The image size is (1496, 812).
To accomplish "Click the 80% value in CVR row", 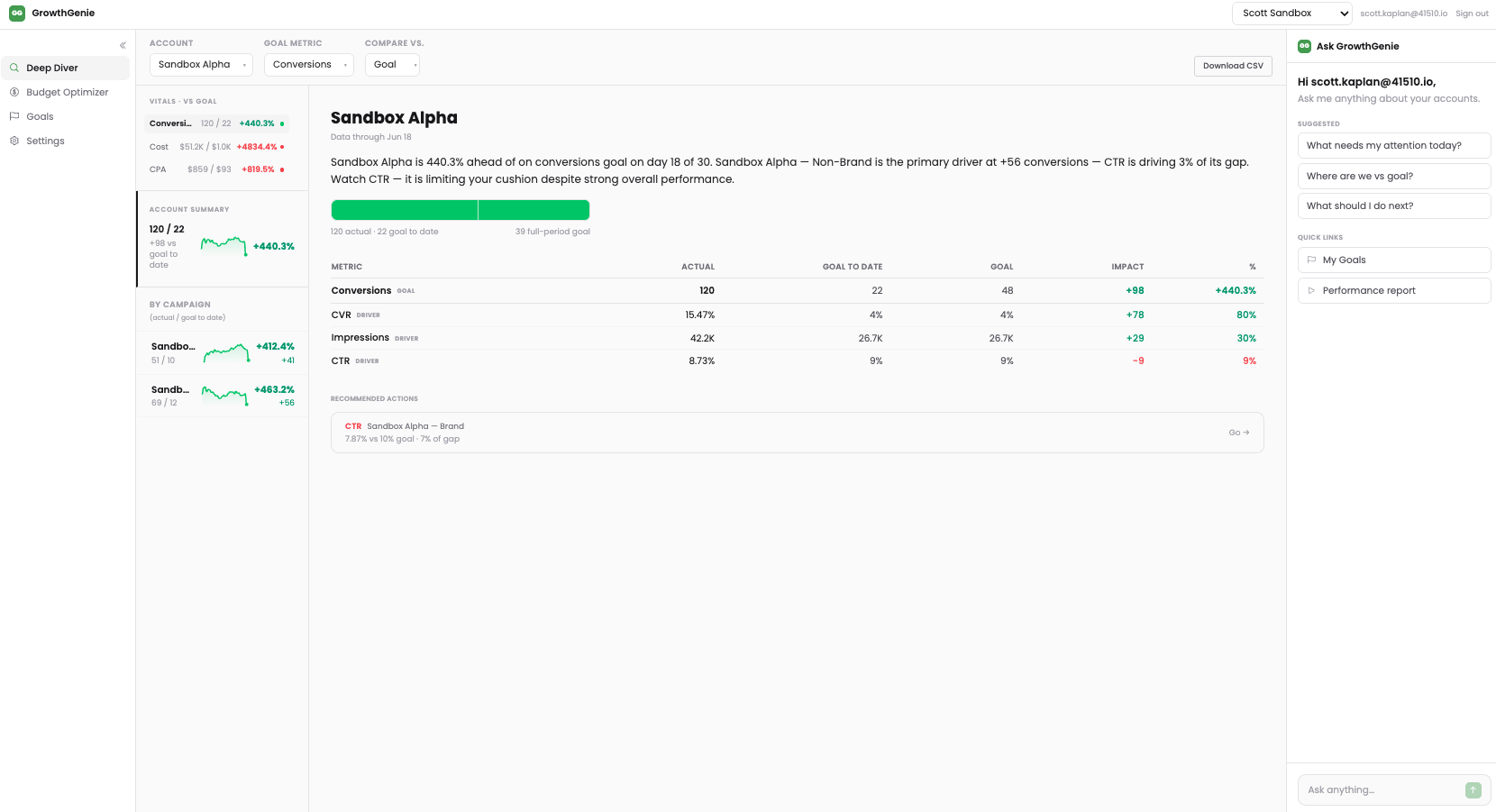I will tap(1245, 315).
